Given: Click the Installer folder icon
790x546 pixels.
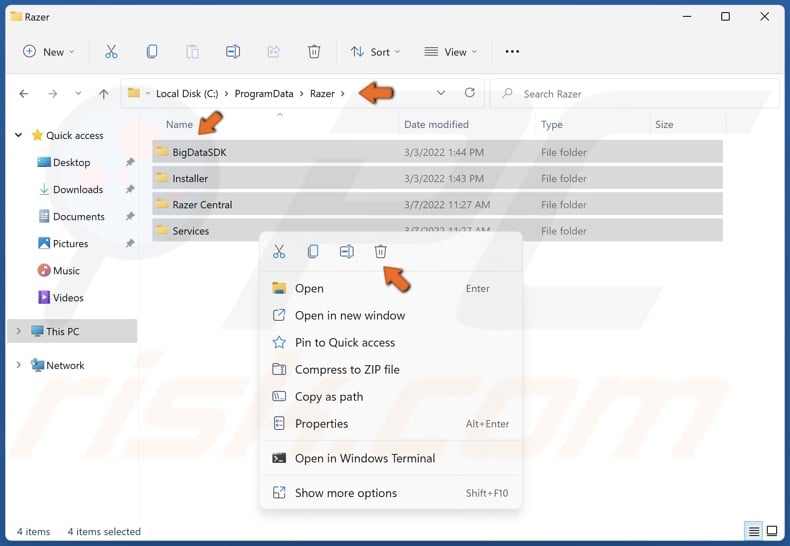Looking at the screenshot, I should 162,177.
